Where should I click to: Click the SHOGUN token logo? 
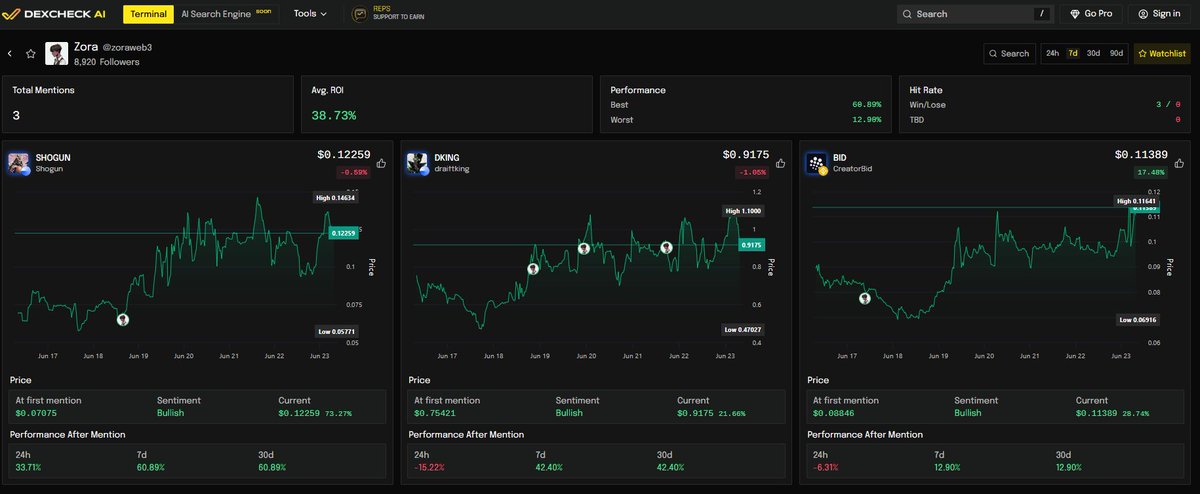coord(19,163)
